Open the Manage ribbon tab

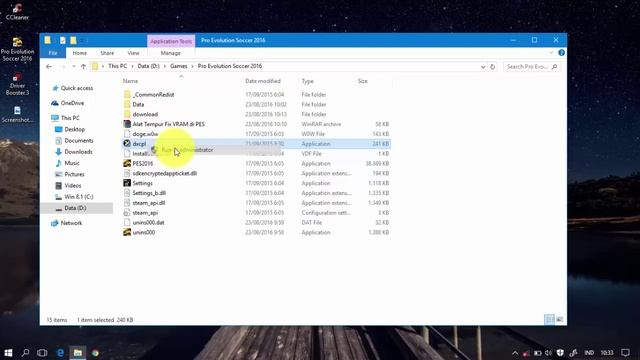click(171, 53)
